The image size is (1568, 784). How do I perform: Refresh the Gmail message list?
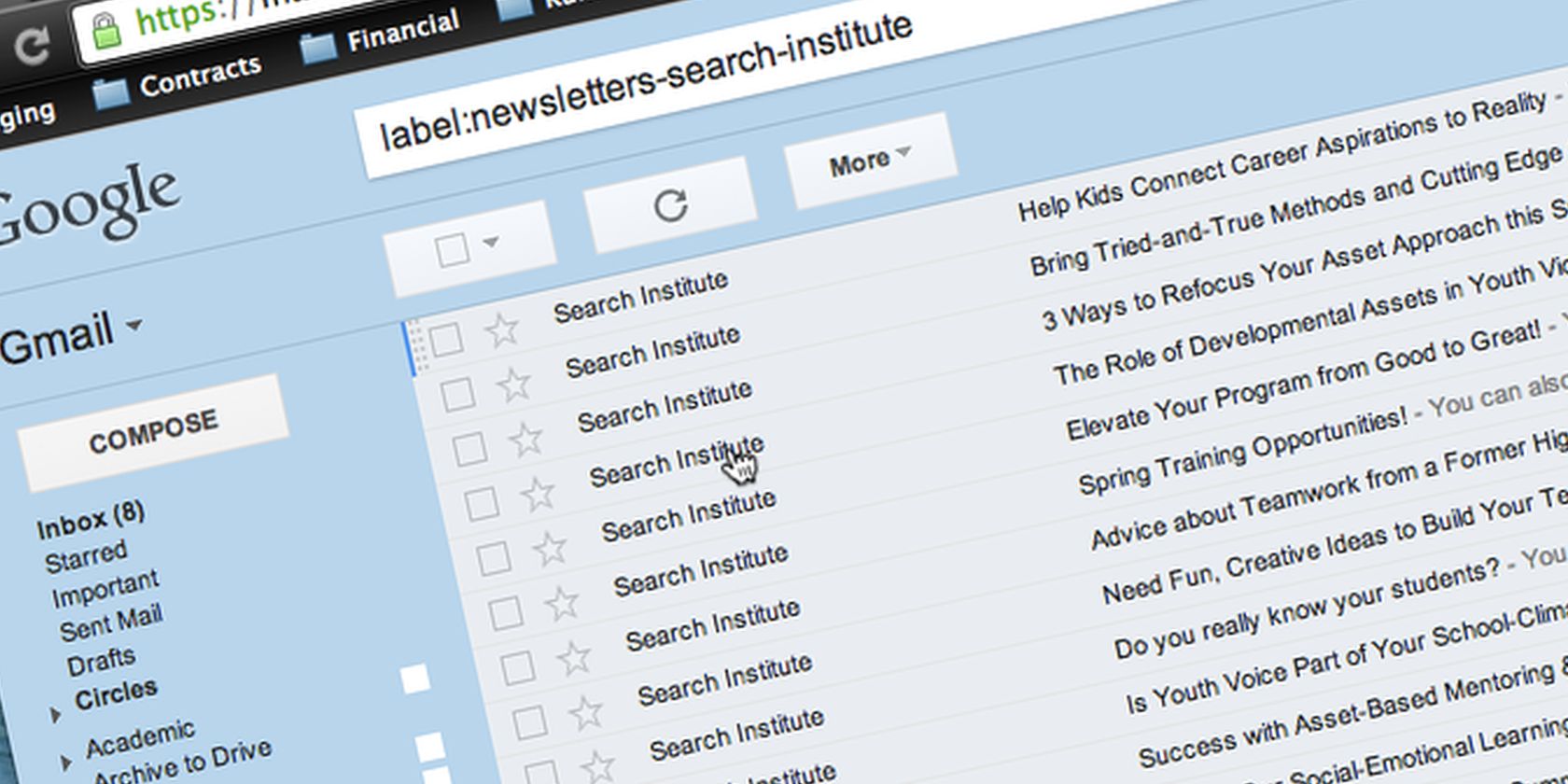click(670, 204)
